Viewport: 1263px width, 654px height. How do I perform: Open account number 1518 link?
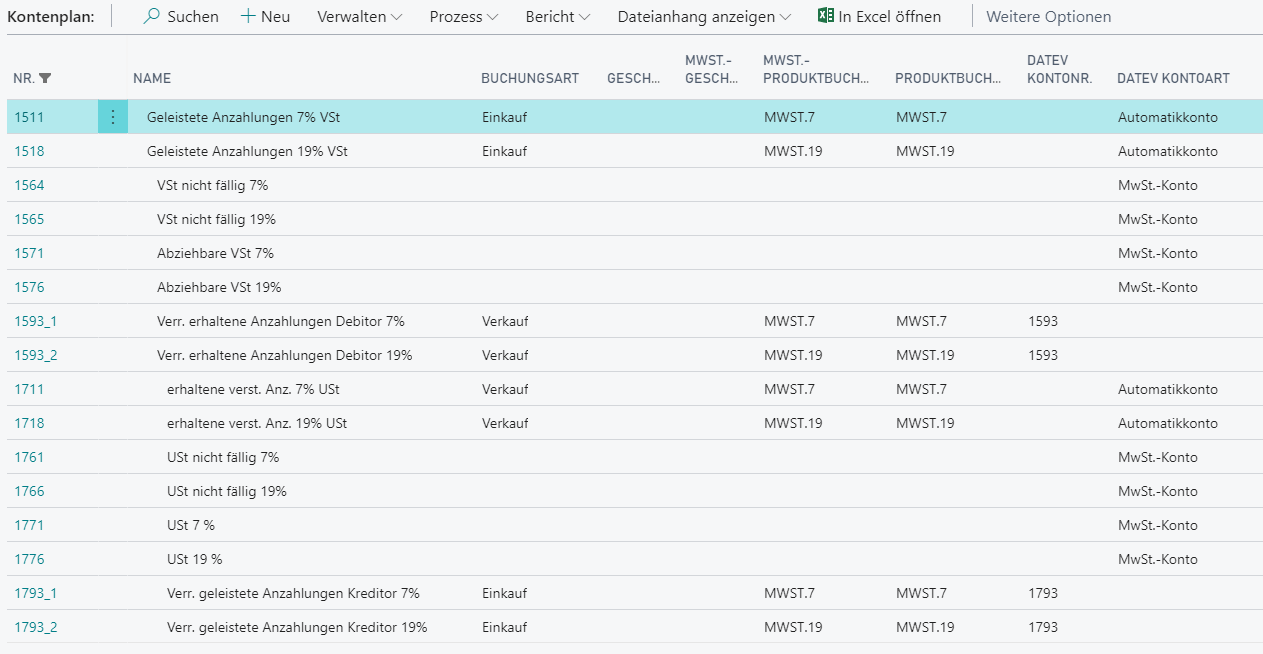tap(29, 151)
